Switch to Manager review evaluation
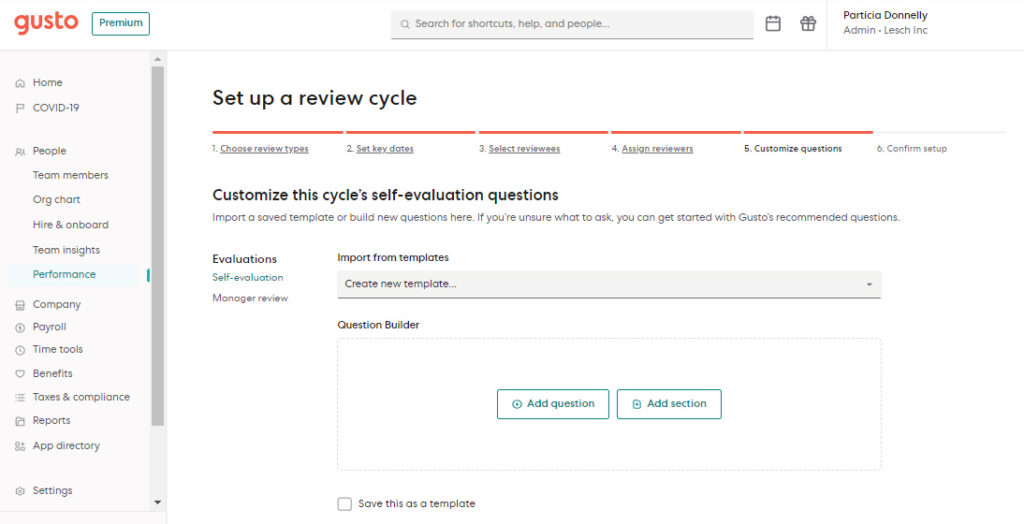1024x524 pixels. [x=250, y=298]
